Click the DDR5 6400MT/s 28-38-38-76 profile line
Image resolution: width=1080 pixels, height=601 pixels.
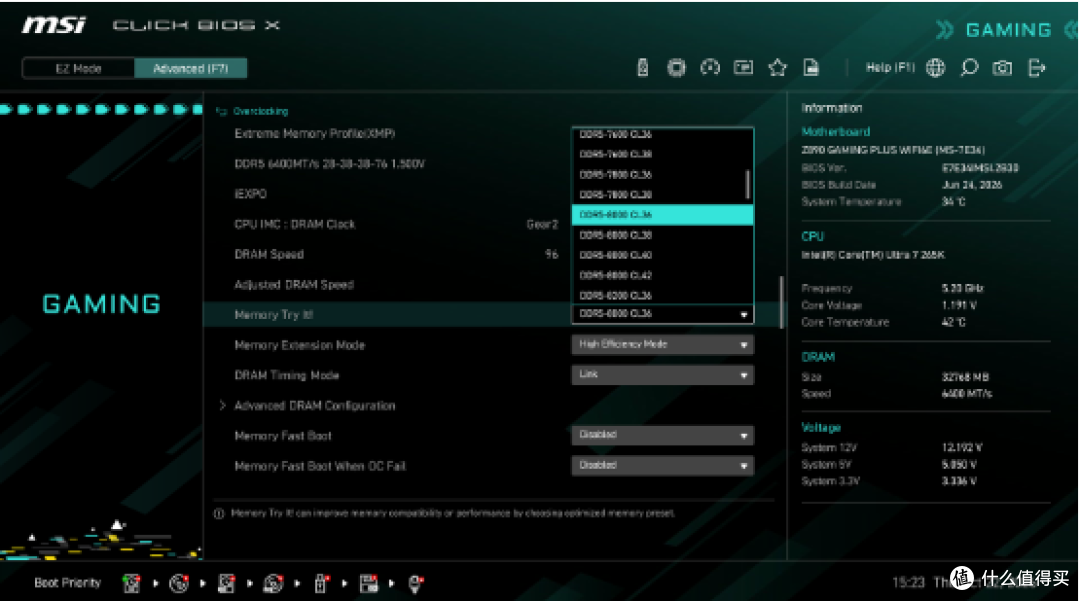pyautogui.click(x=330, y=164)
